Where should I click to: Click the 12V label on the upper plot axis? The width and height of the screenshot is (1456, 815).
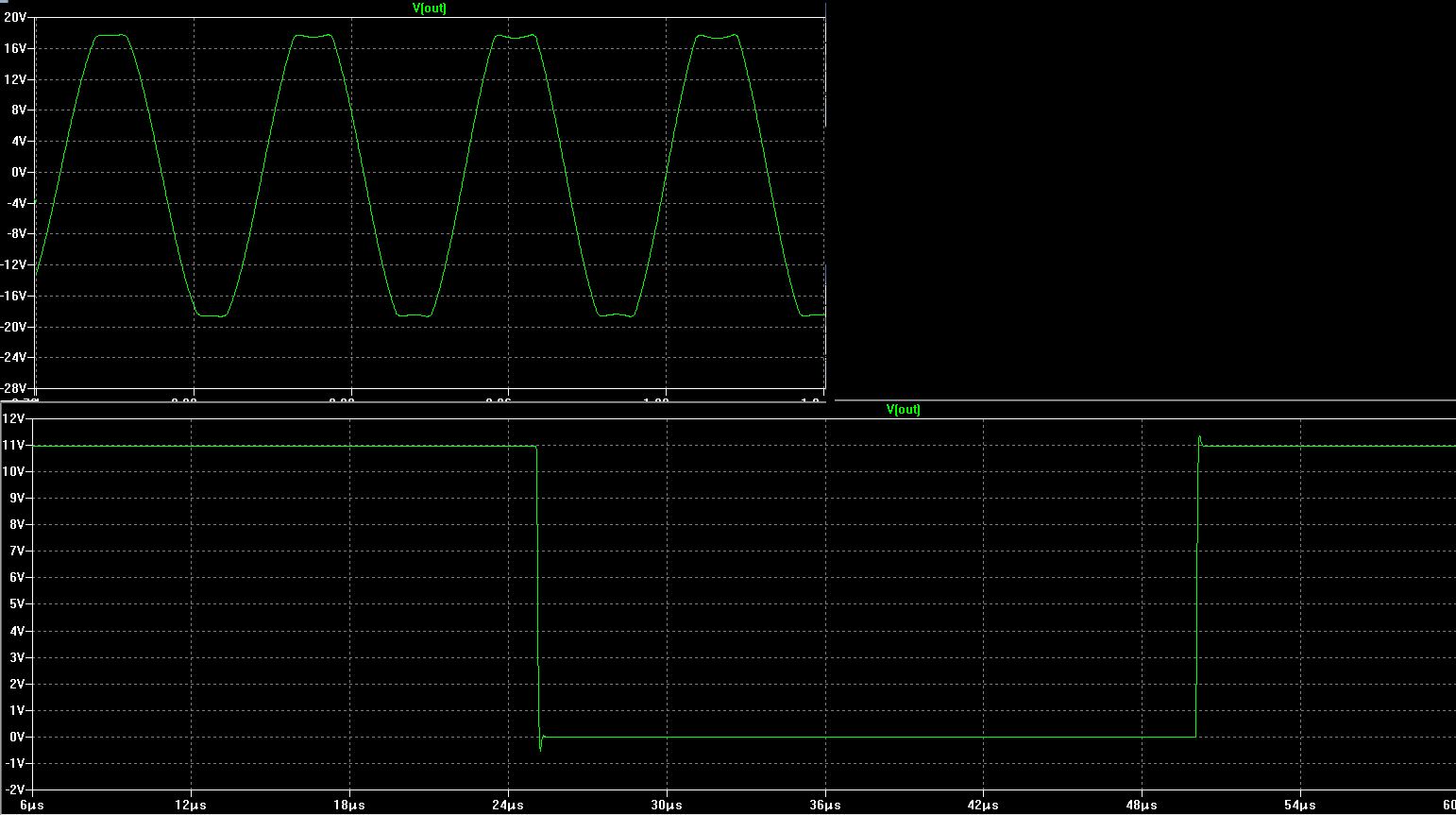pyautogui.click(x=16, y=80)
